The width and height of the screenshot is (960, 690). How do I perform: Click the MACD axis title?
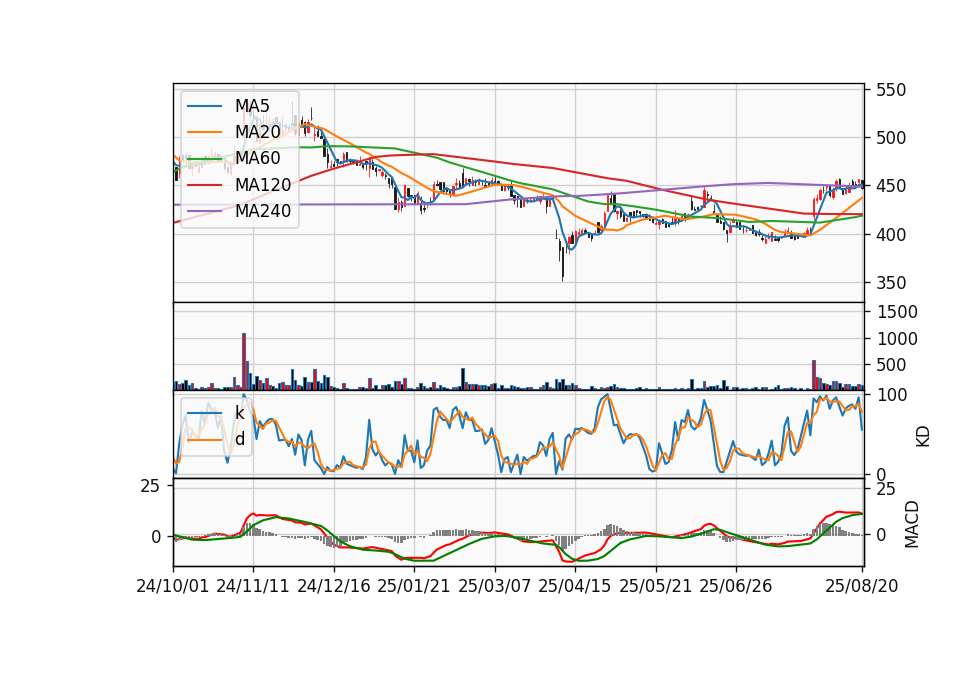[912, 525]
